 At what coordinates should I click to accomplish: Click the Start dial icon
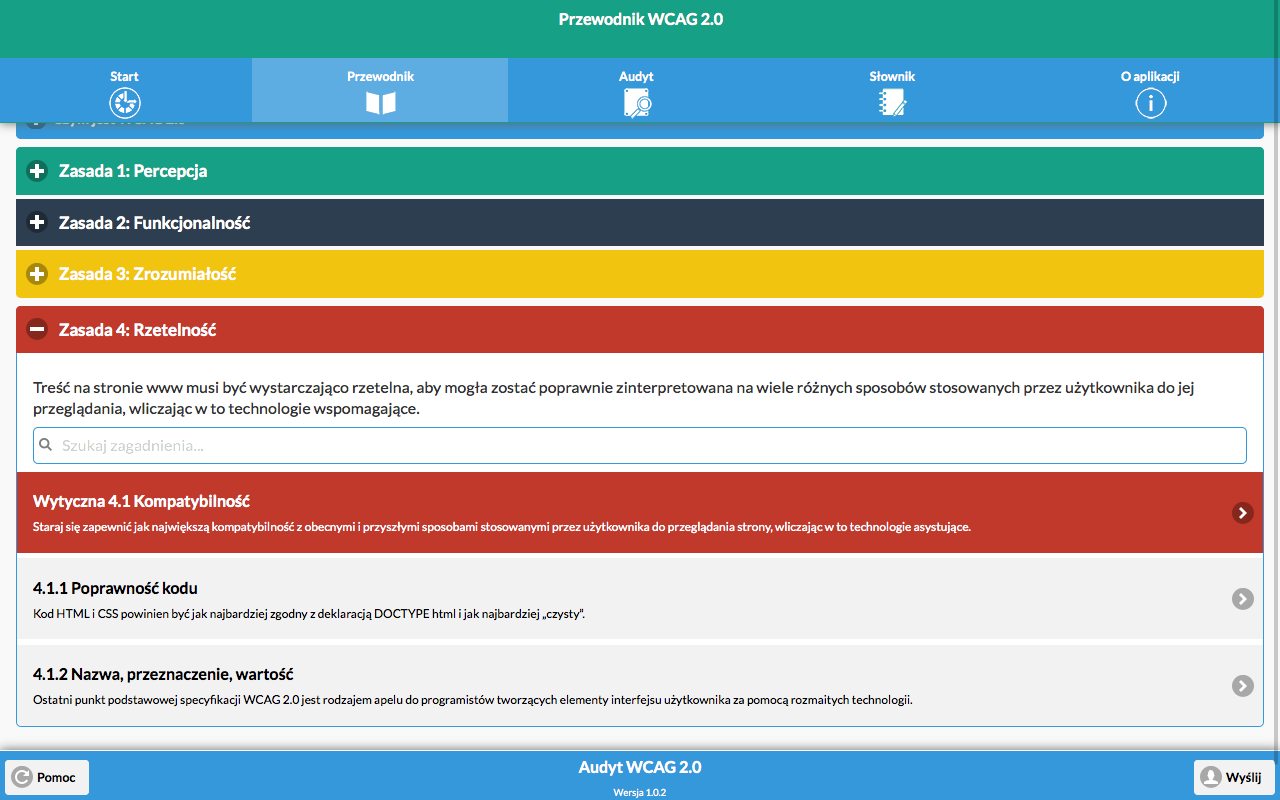coord(125,103)
